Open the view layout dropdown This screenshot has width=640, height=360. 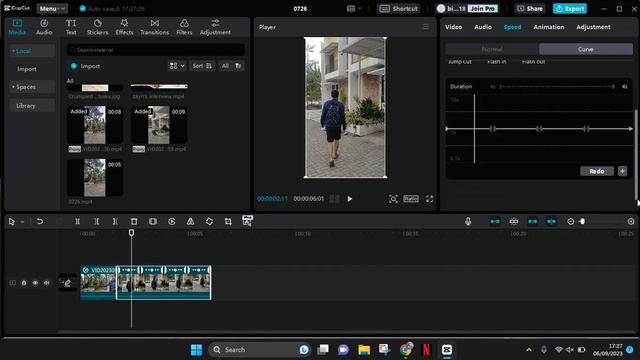coord(177,66)
